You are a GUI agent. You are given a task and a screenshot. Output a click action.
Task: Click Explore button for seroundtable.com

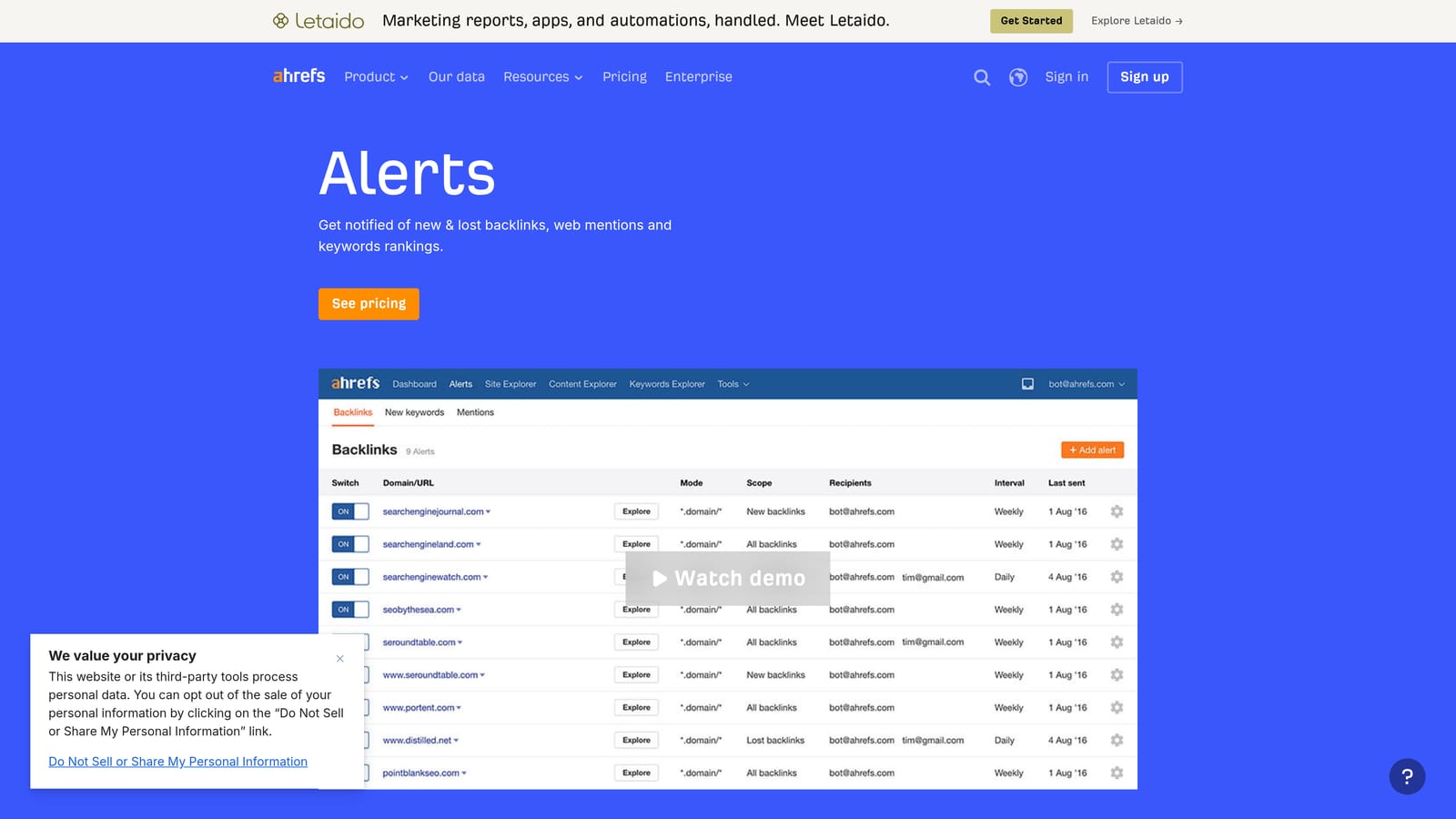point(636,642)
